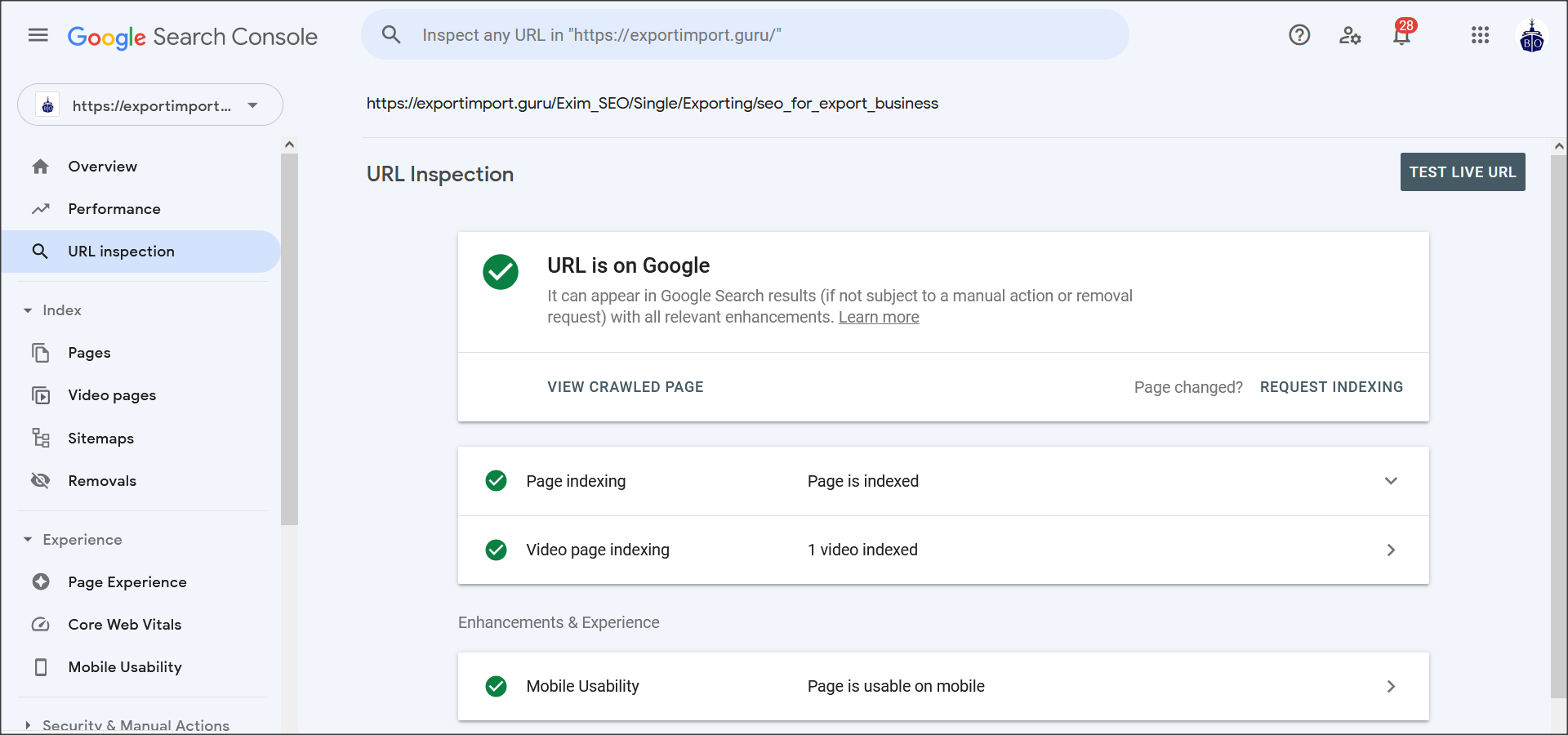
Task: Open Video page indexing details arrow
Action: tap(1391, 550)
